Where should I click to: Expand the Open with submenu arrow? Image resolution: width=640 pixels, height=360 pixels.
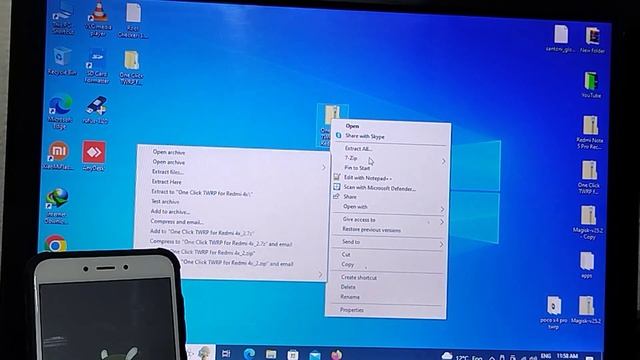pyautogui.click(x=442, y=209)
